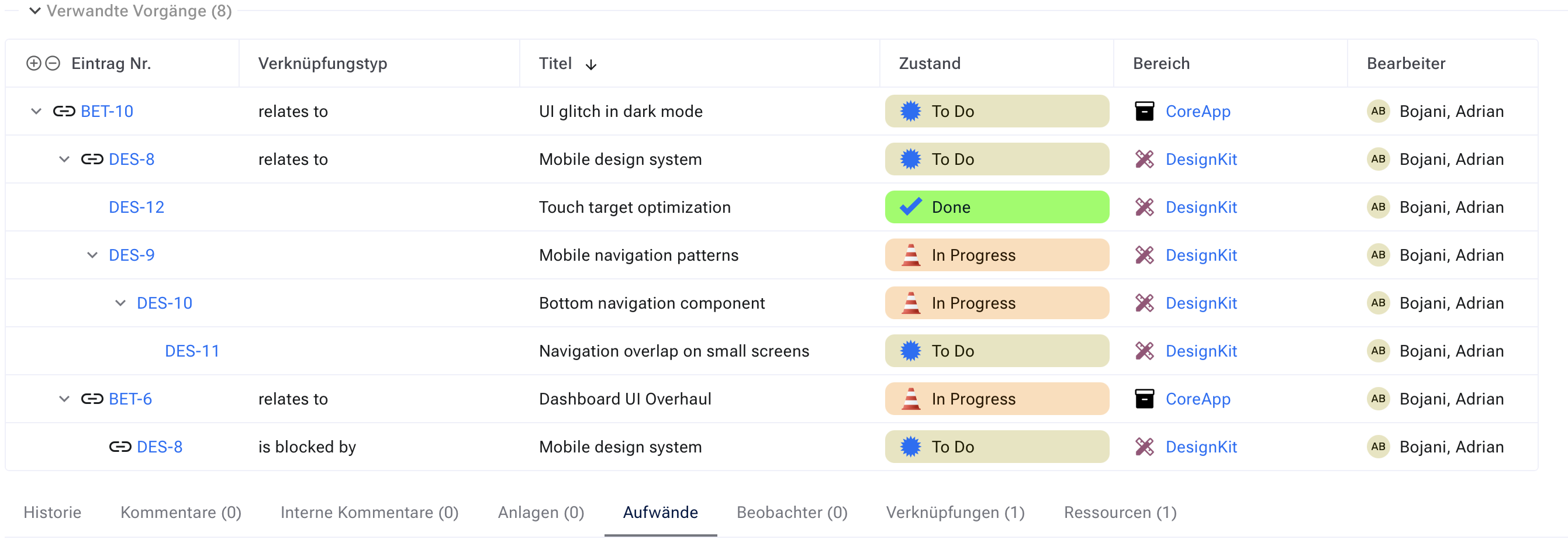This screenshot has height=546, width=1568.
Task: Collapse the BET-10 tree row
Action: coord(36,112)
